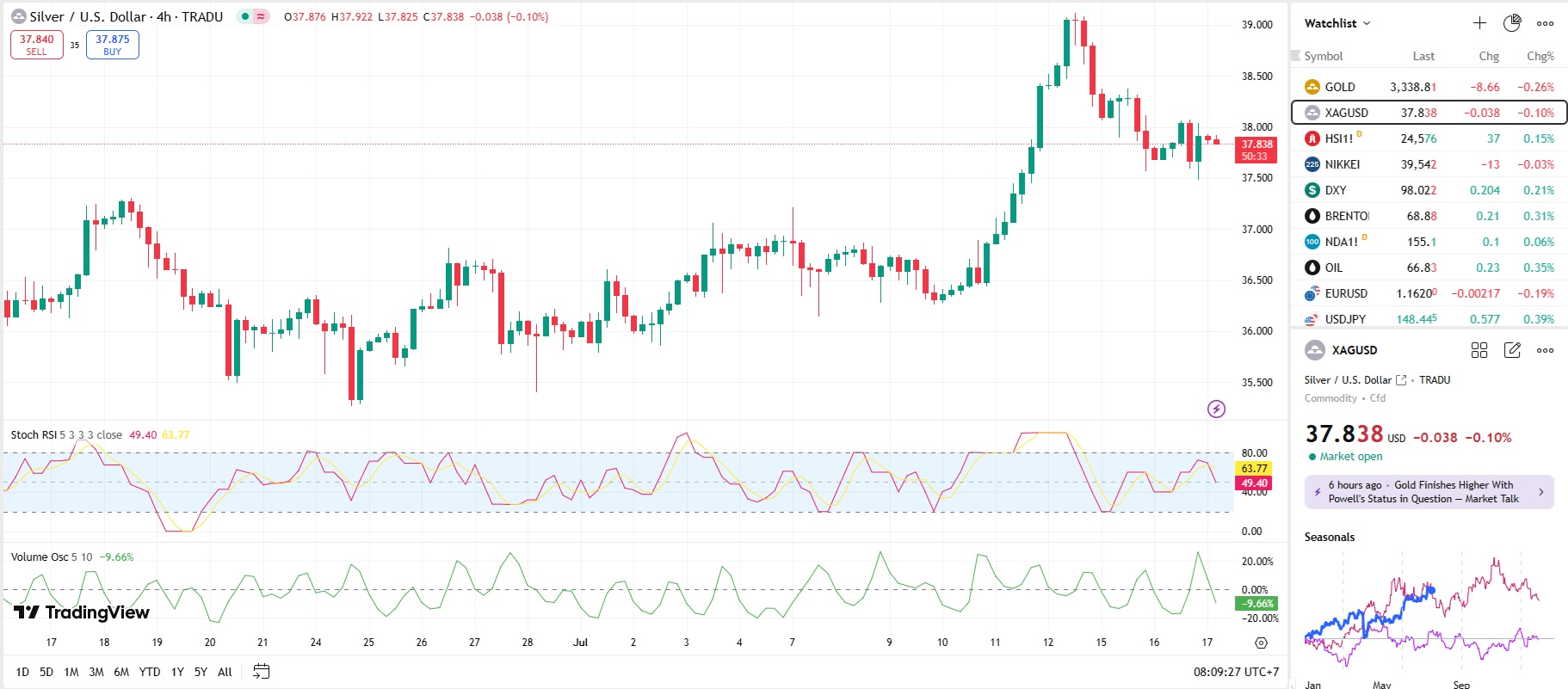Click the chart settings gear icon

[1261, 643]
